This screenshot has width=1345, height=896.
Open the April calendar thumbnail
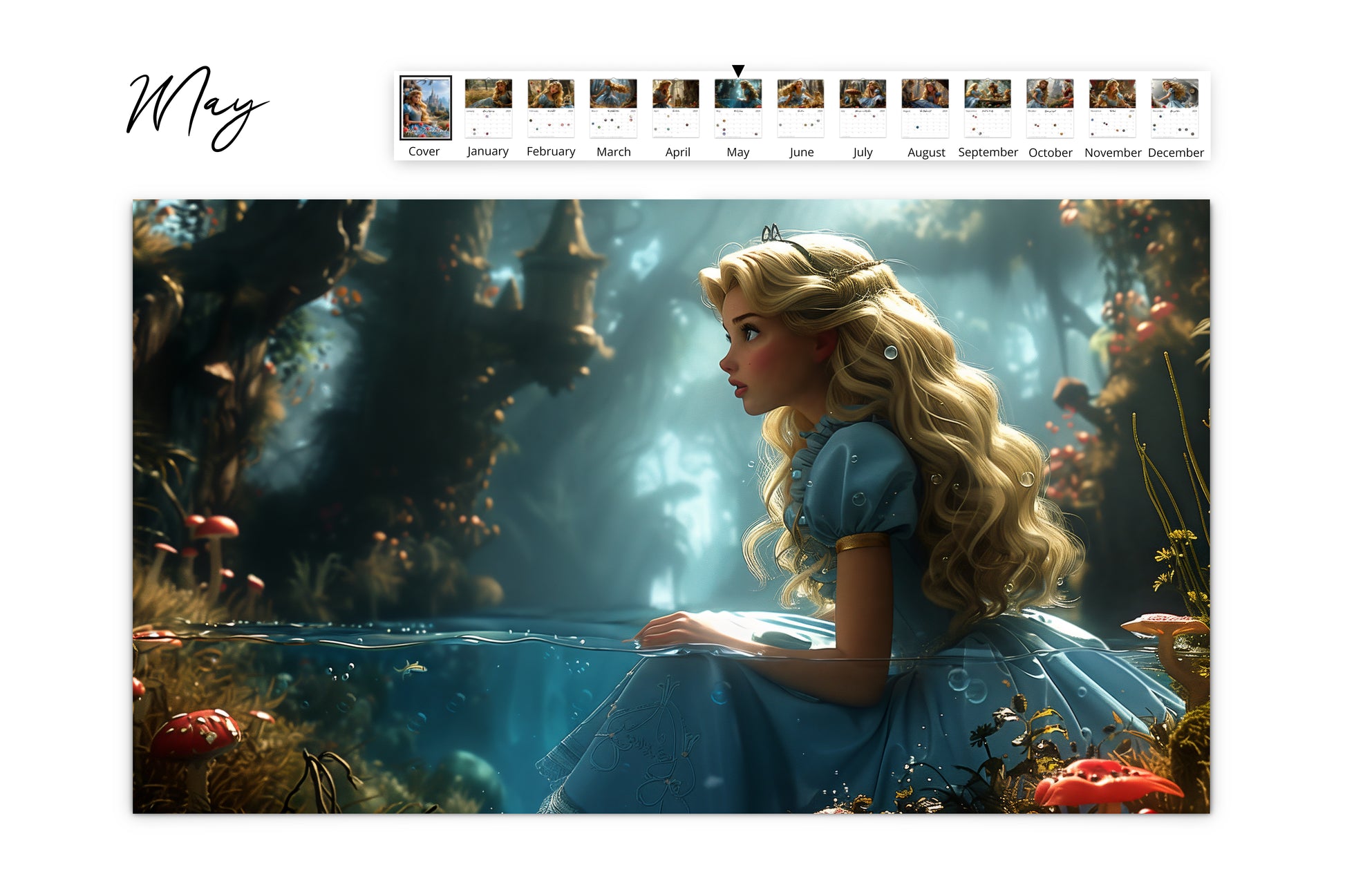click(676, 108)
